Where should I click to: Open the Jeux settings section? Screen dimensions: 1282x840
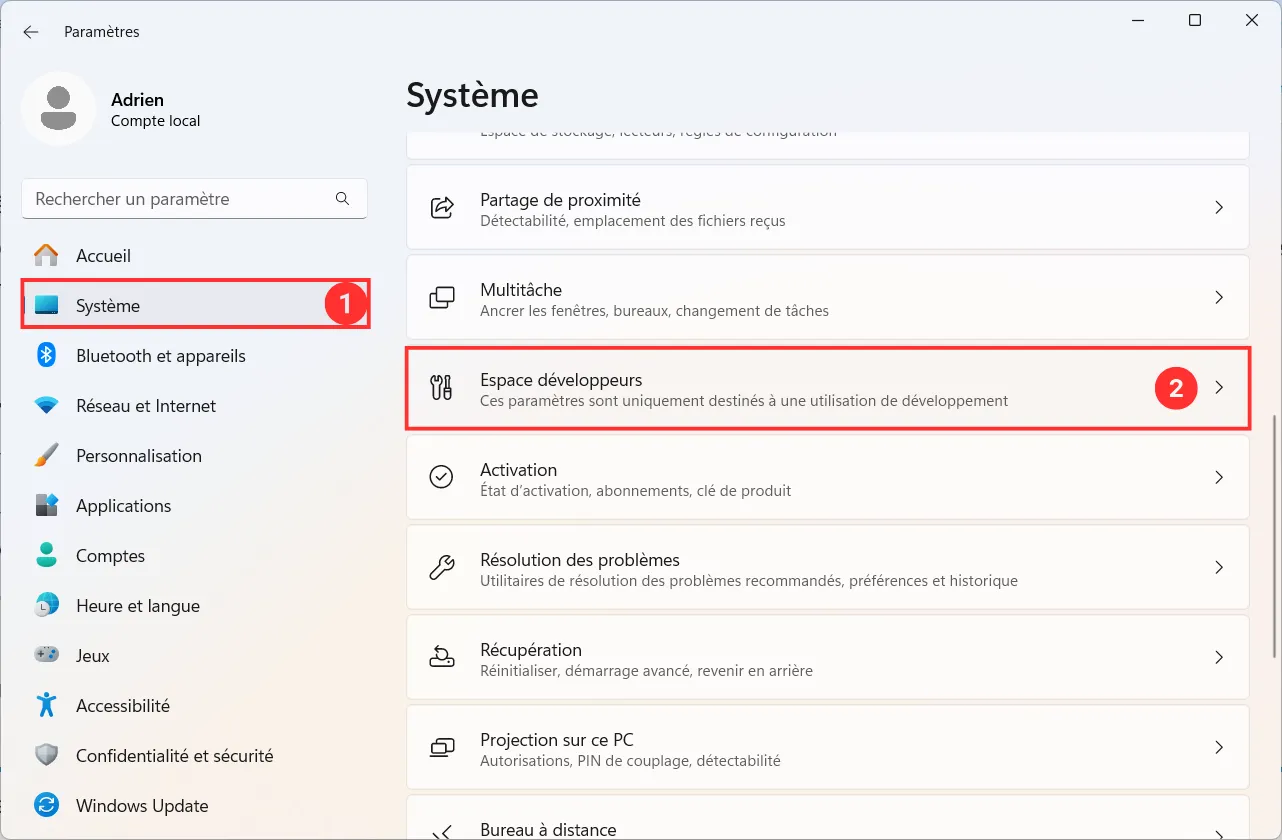[194, 656]
